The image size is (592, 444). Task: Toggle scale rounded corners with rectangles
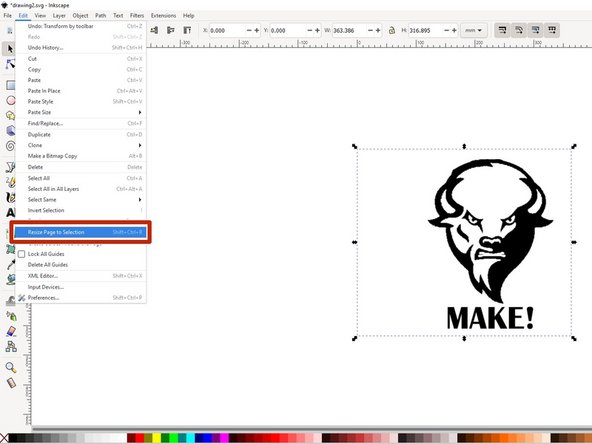pos(519,30)
